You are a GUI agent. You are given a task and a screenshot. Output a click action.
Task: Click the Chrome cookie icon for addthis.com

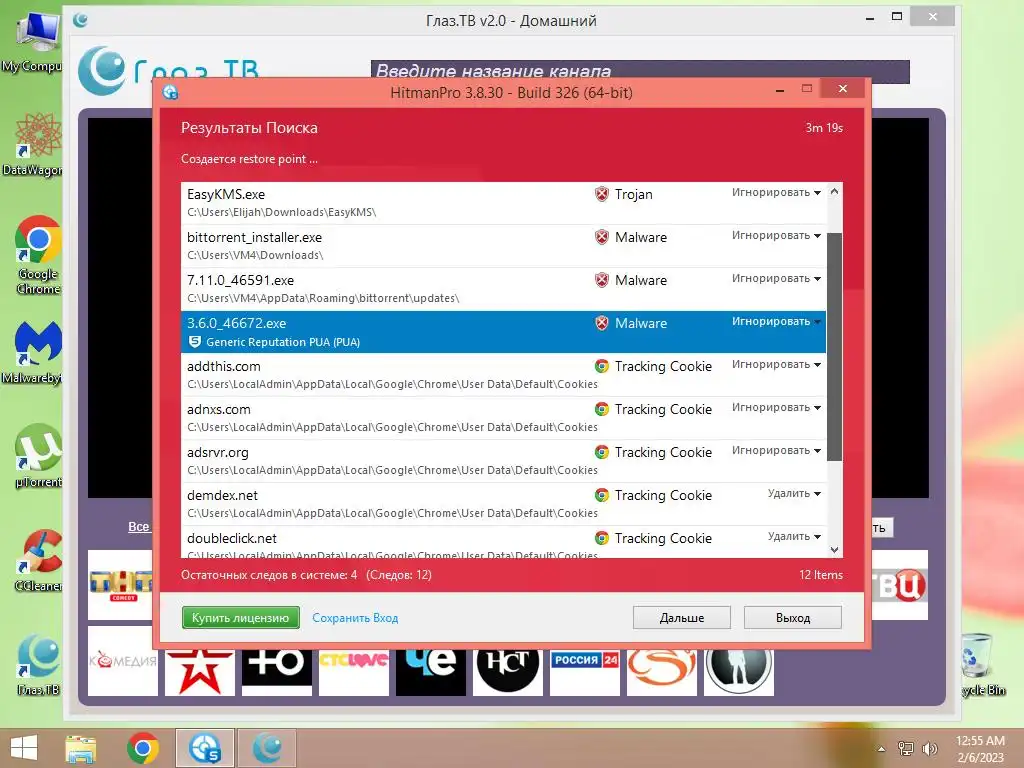point(601,366)
